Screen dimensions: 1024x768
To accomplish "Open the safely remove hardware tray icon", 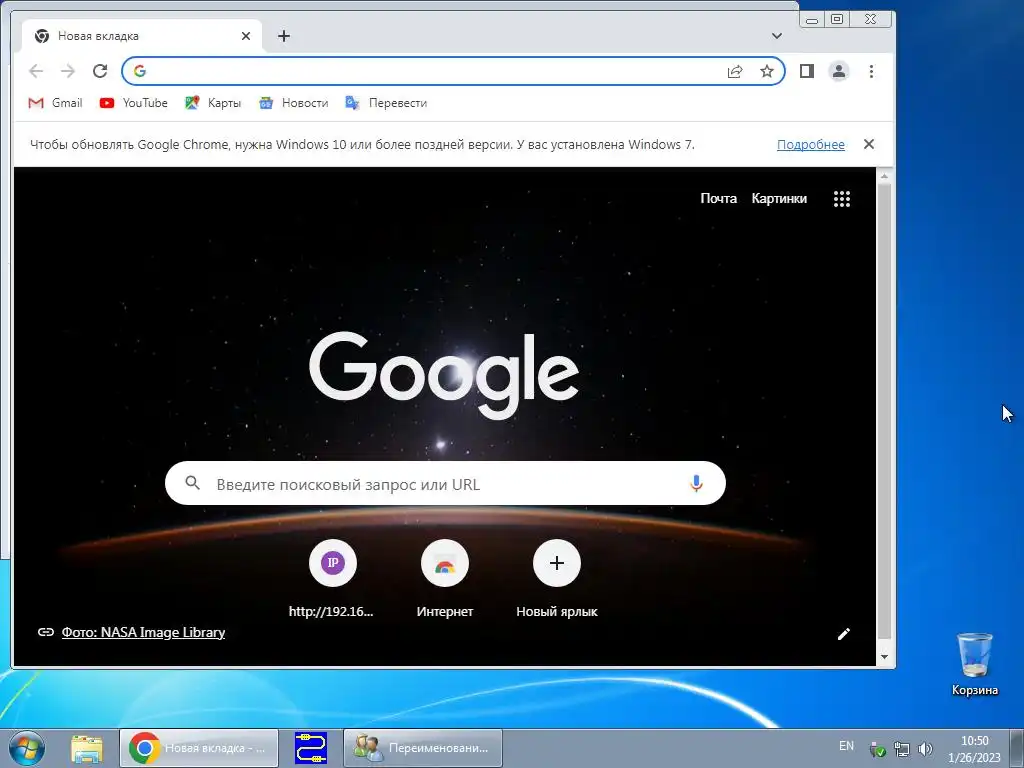I will 878,749.
